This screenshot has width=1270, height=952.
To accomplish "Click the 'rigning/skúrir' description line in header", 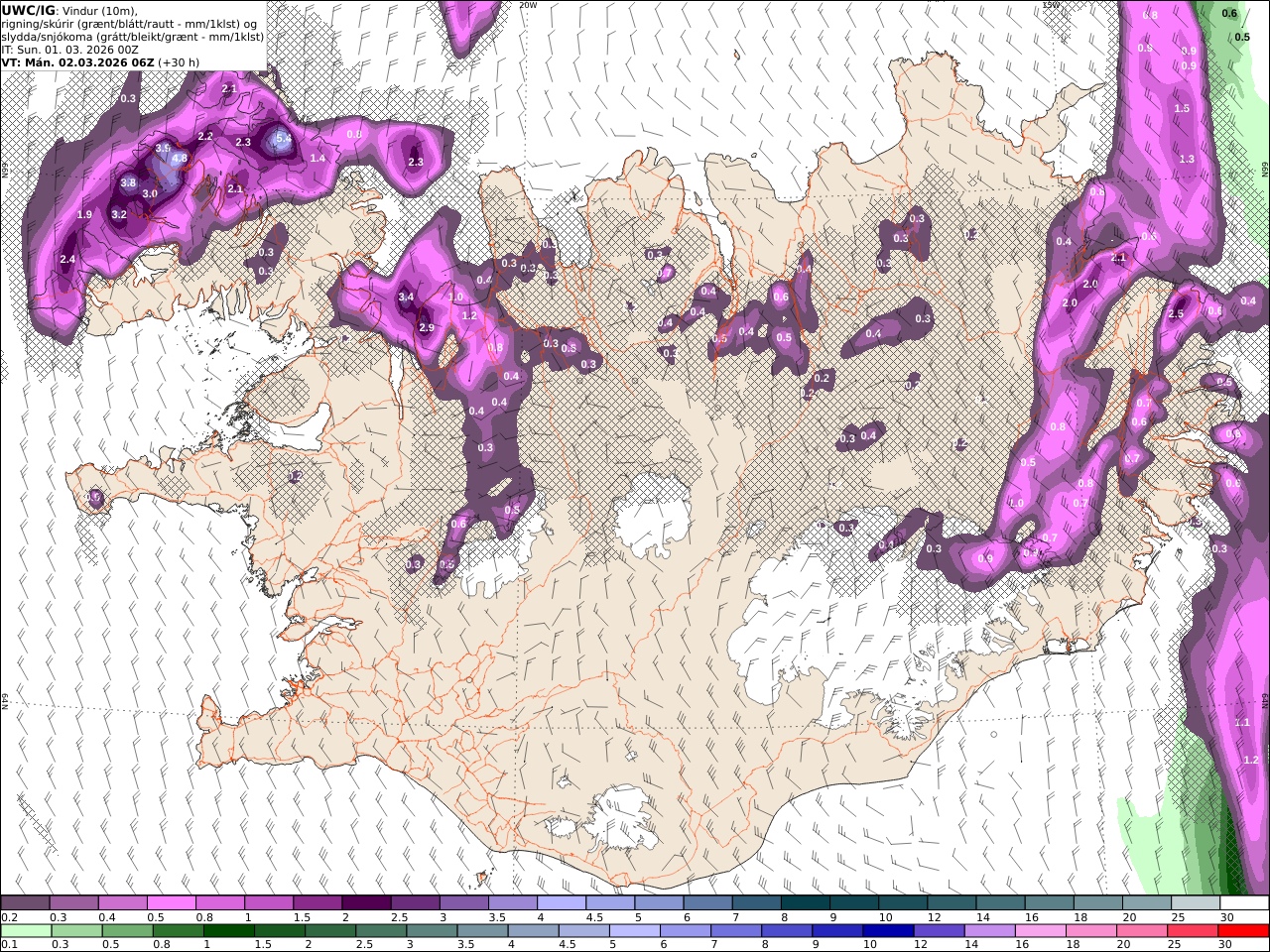I will point(128,23).
